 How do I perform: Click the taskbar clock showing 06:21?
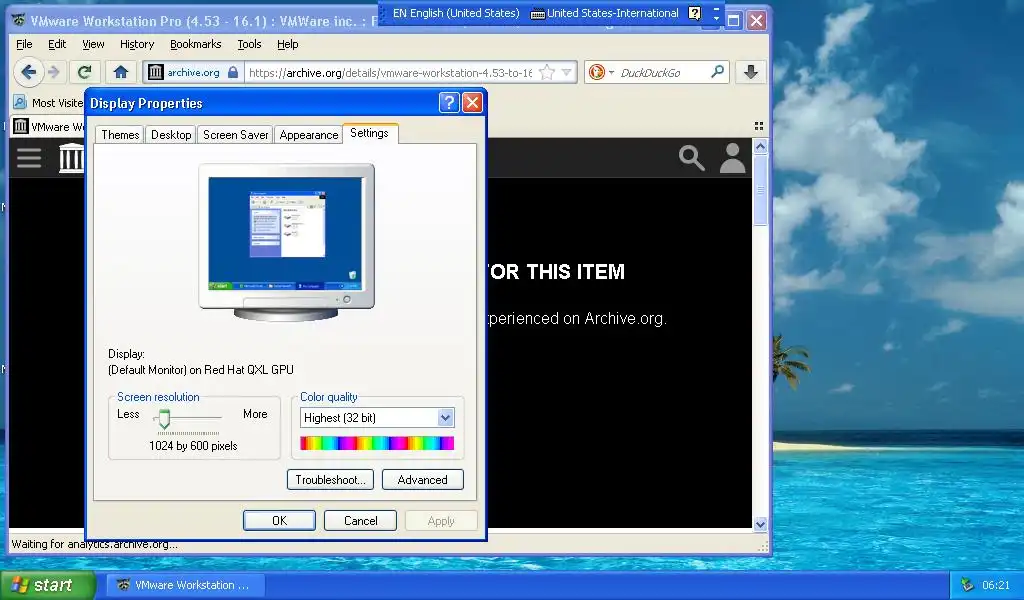click(996, 585)
